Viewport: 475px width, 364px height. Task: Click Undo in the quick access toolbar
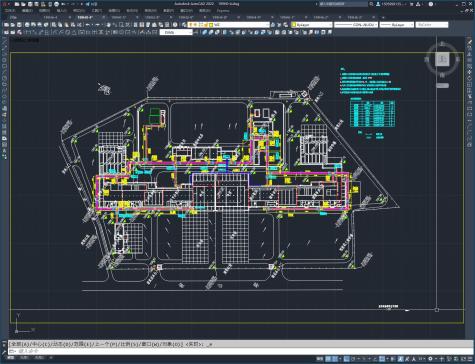pos(63,4)
